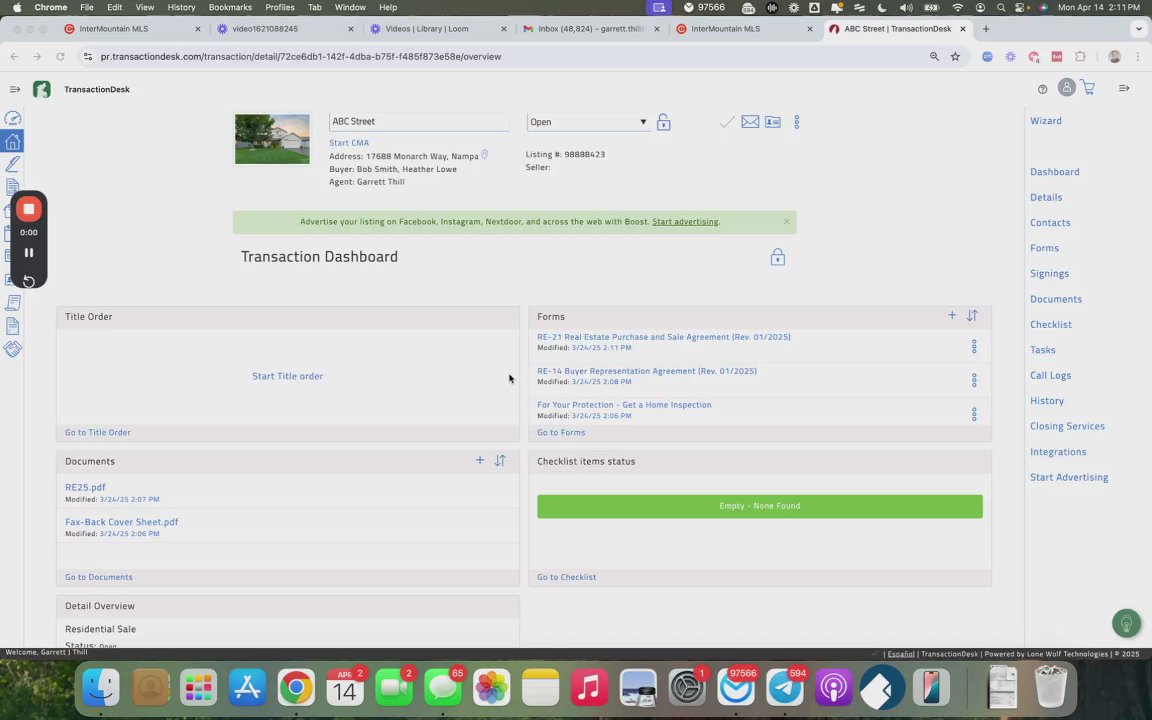Restart the Loom recording
Viewport: 1152px width, 720px height.
29,281
